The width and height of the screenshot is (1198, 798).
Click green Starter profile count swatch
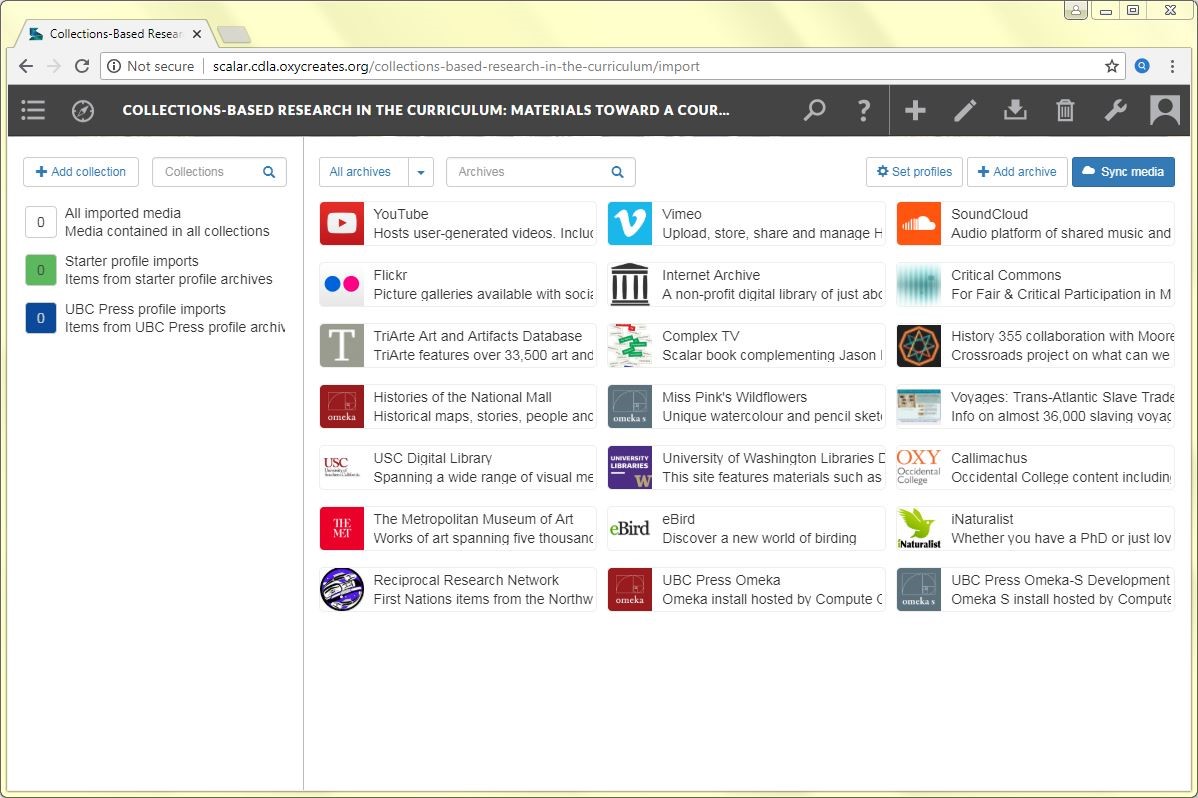pyautogui.click(x=40, y=271)
